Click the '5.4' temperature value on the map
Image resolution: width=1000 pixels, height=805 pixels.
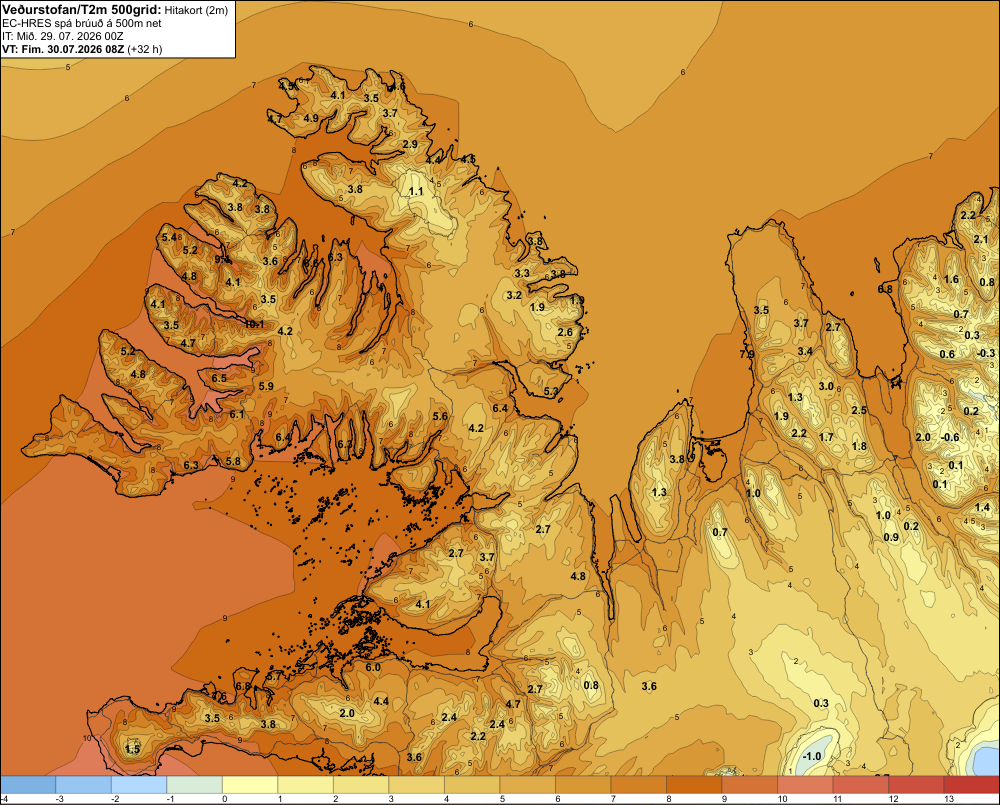[169, 237]
